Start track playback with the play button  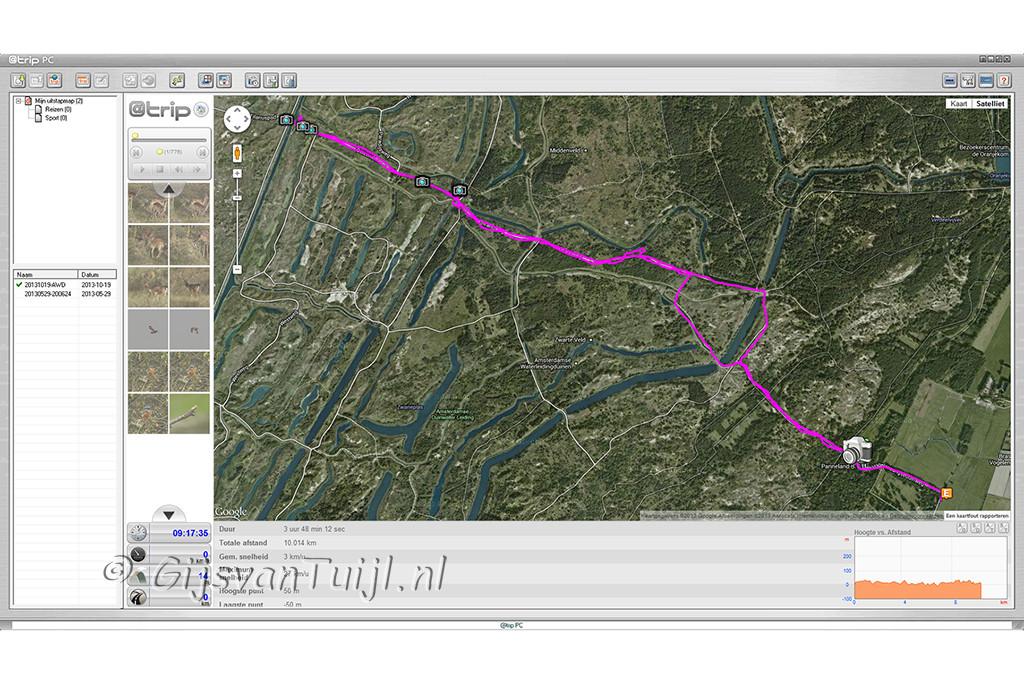pos(142,169)
